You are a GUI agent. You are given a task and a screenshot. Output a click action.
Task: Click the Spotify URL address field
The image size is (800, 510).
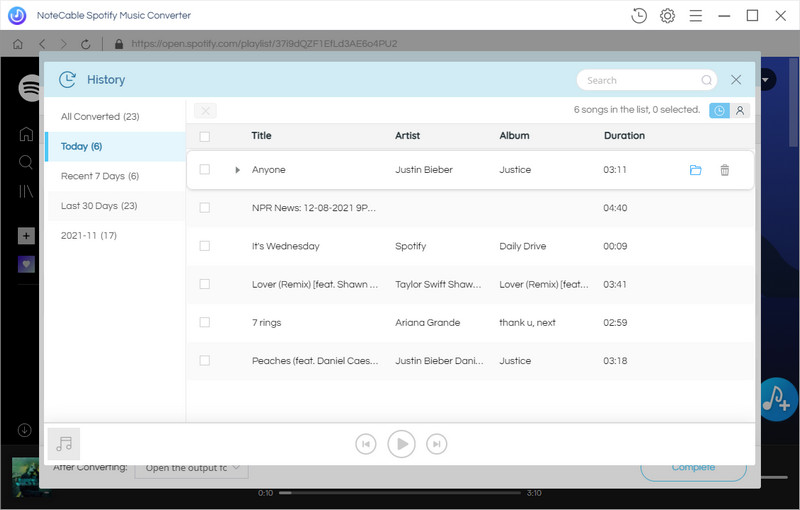(264, 44)
